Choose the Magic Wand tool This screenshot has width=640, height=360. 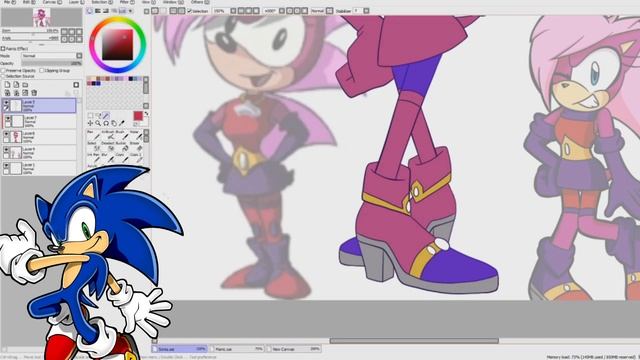pyautogui.click(x=106, y=116)
